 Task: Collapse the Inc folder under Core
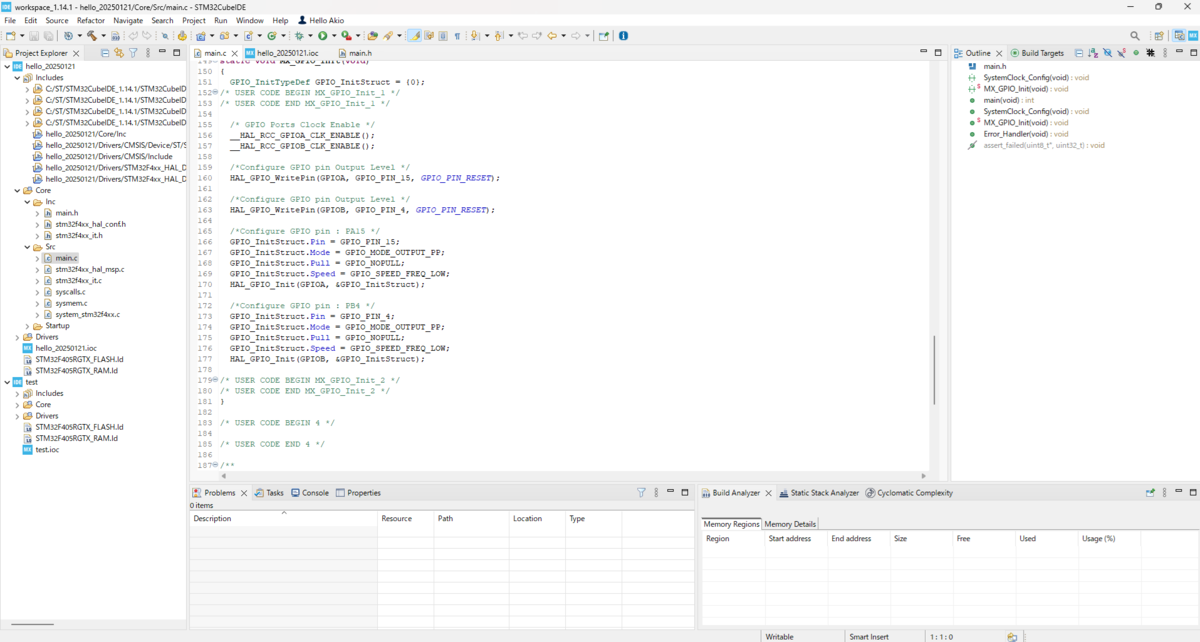click(x=27, y=202)
